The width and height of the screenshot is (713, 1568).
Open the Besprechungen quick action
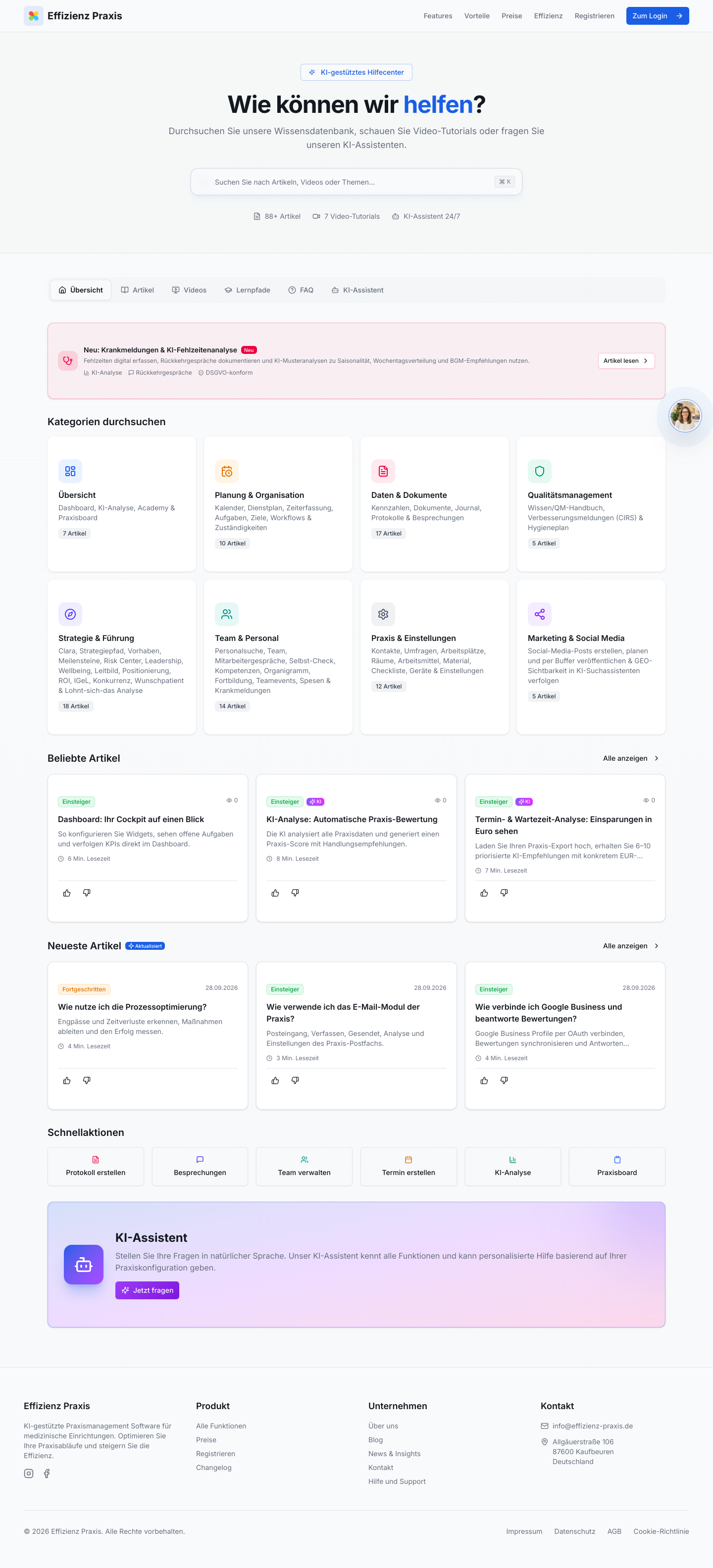(x=200, y=1166)
